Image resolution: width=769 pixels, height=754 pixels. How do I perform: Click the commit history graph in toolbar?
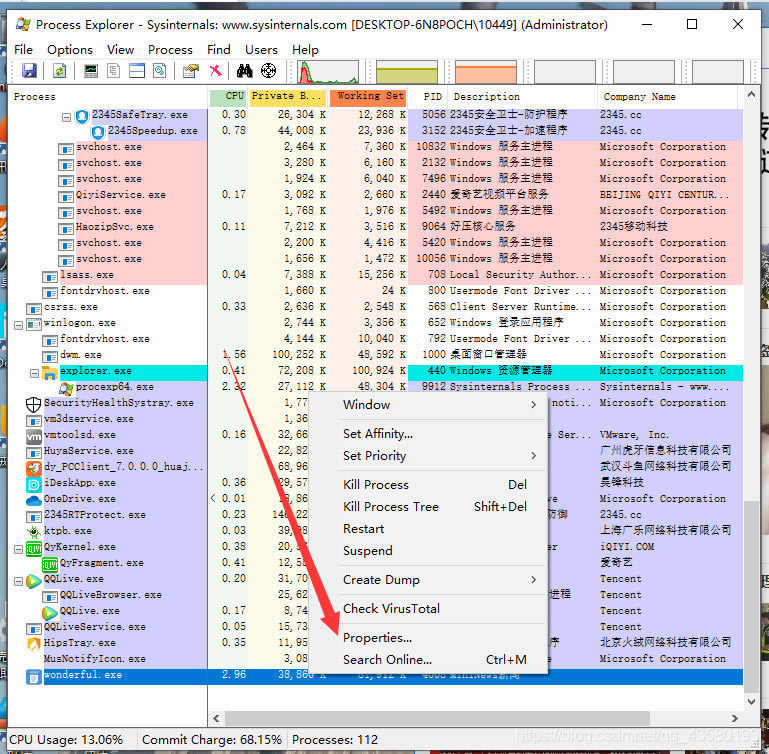[x=407, y=72]
